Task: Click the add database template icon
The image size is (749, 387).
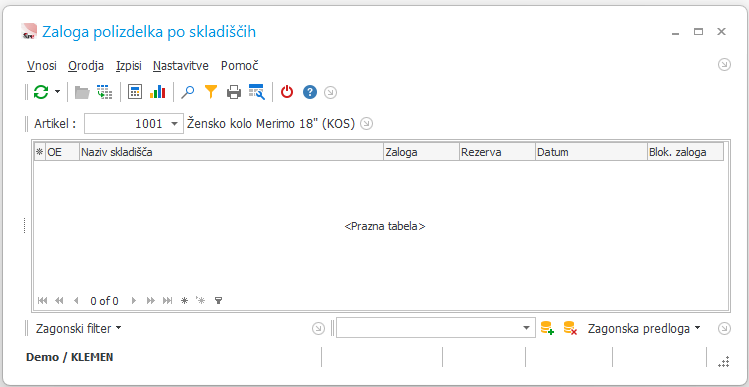Action: [547, 328]
